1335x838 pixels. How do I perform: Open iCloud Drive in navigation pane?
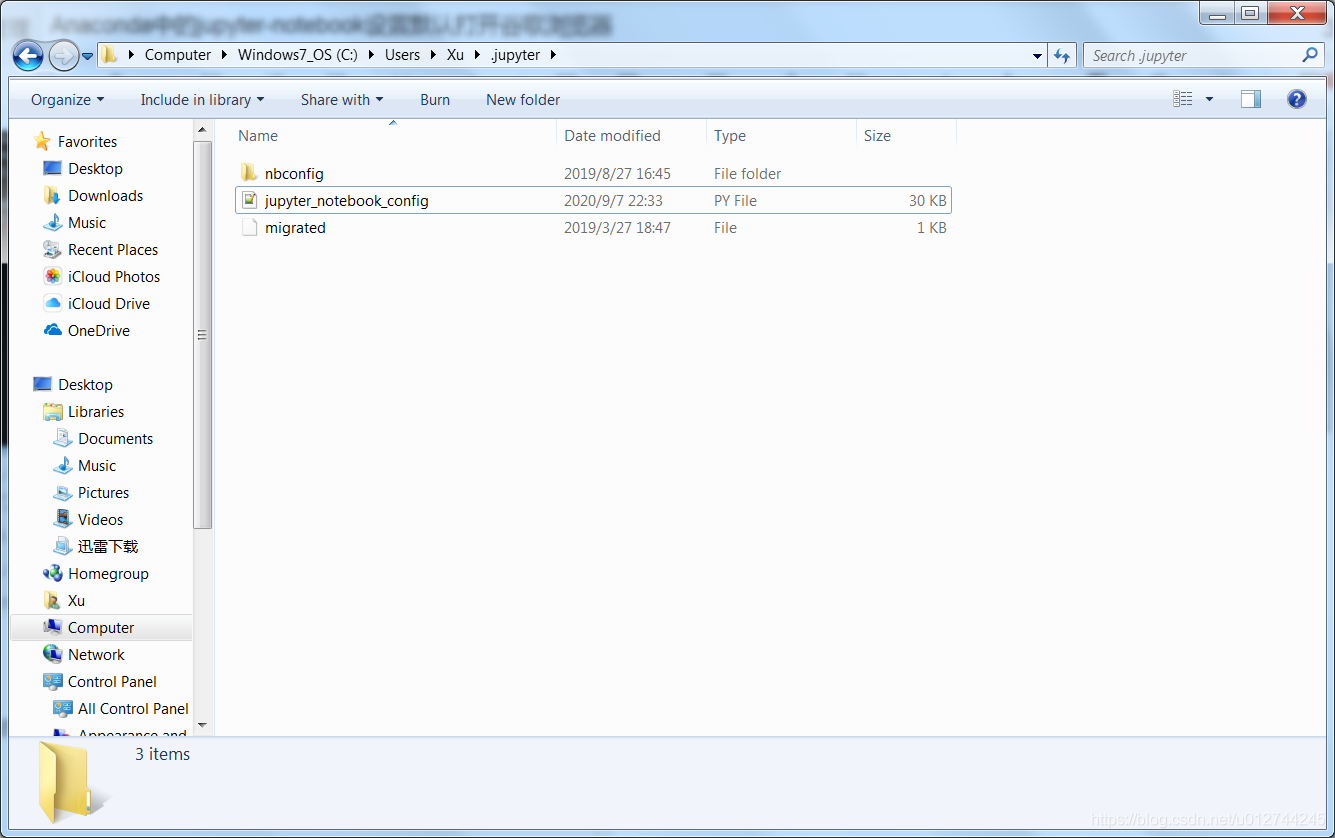[109, 303]
